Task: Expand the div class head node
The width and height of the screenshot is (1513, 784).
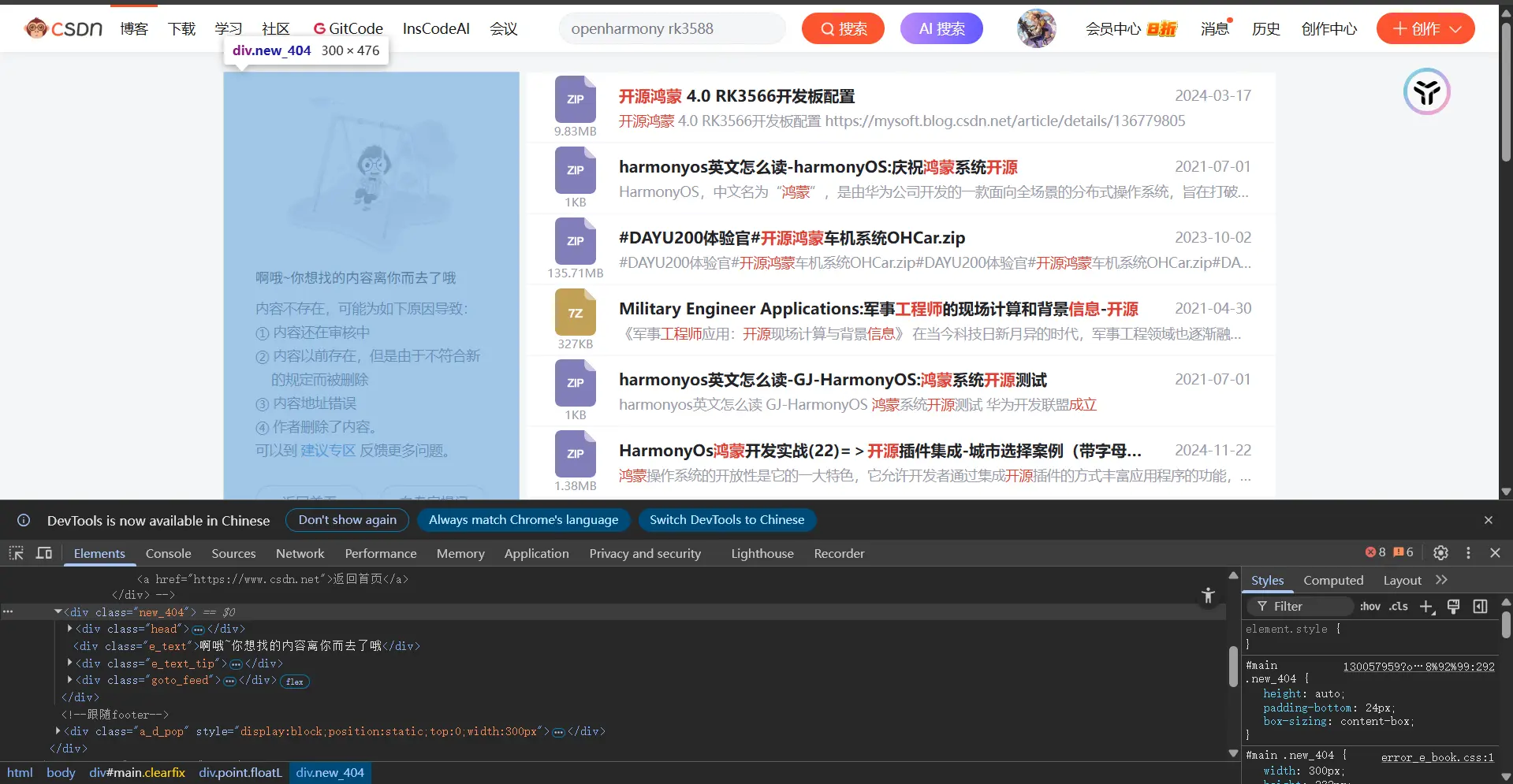Action: coord(69,629)
